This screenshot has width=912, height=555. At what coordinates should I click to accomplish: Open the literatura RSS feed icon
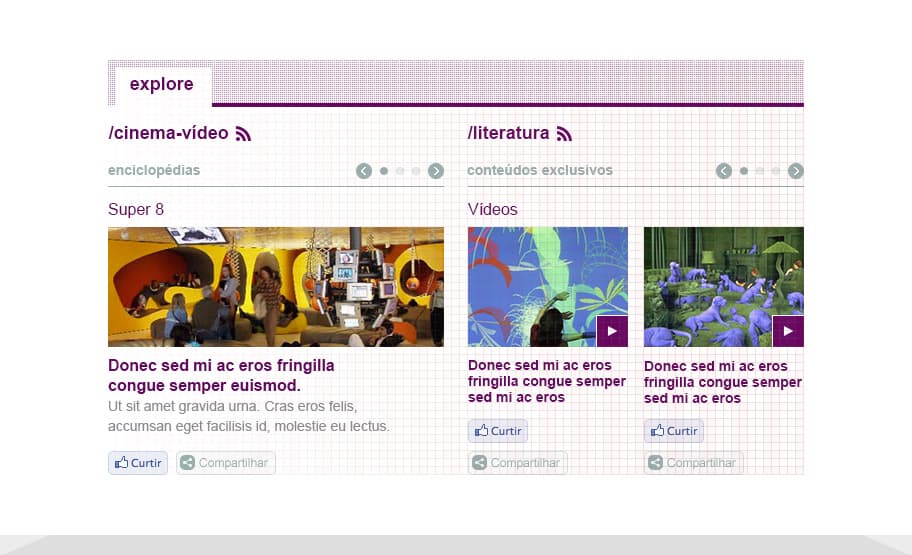(564, 134)
